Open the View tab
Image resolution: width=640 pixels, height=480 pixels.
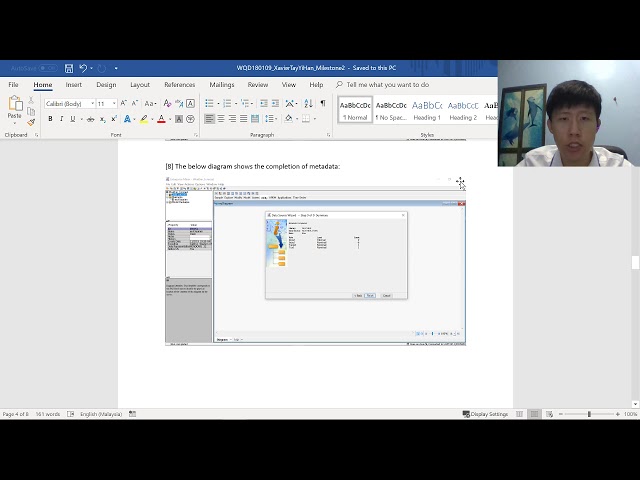click(x=289, y=85)
